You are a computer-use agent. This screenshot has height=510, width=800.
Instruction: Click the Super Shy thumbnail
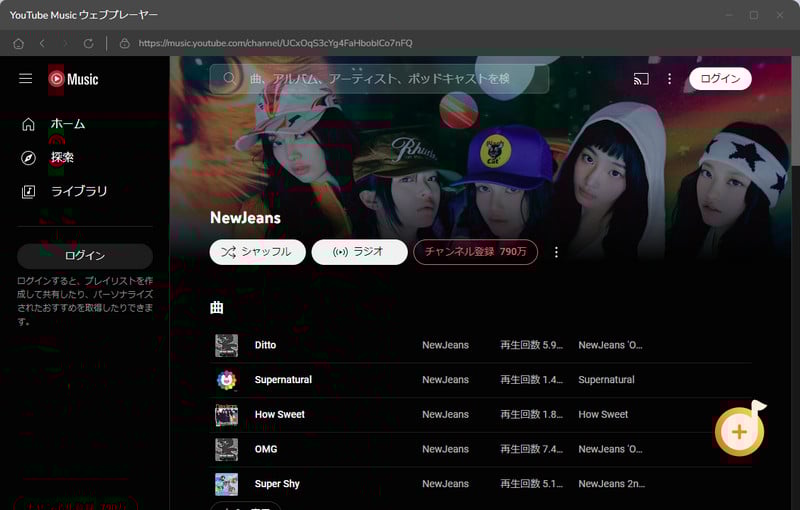[x=227, y=484]
